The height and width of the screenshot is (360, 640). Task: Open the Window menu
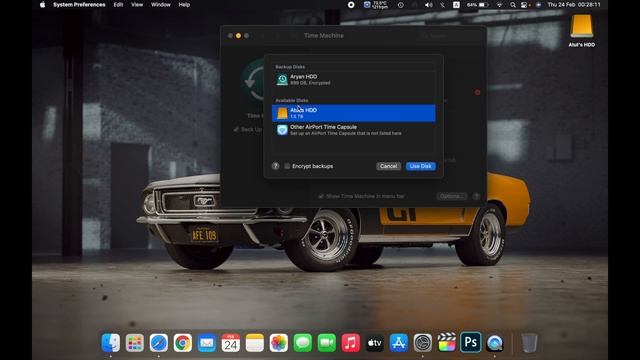(161, 5)
